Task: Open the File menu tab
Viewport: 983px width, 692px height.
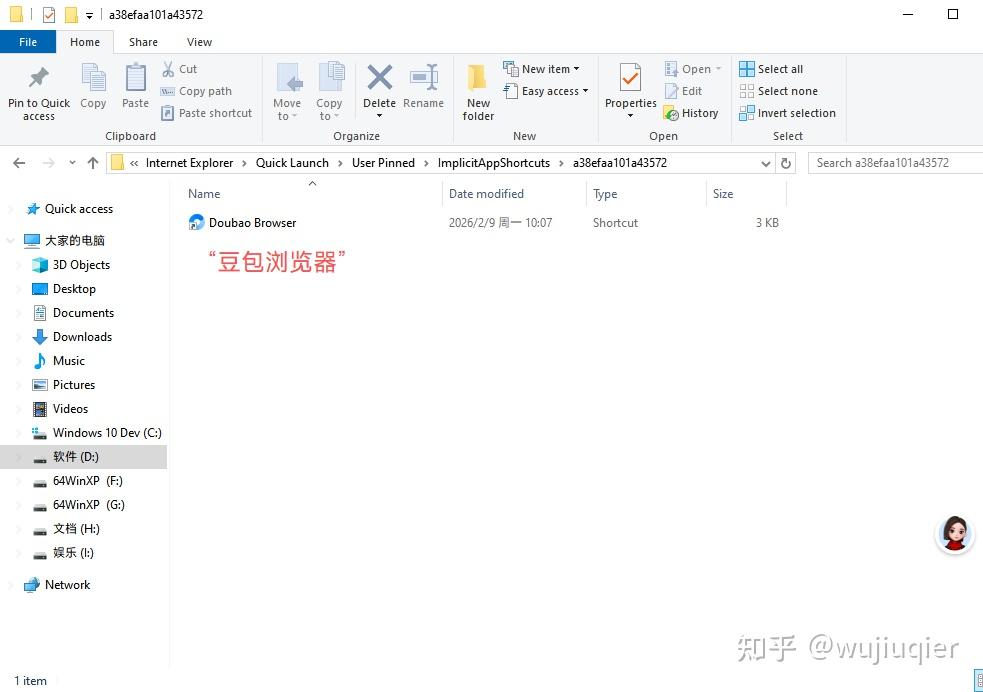Action: pyautogui.click(x=28, y=42)
